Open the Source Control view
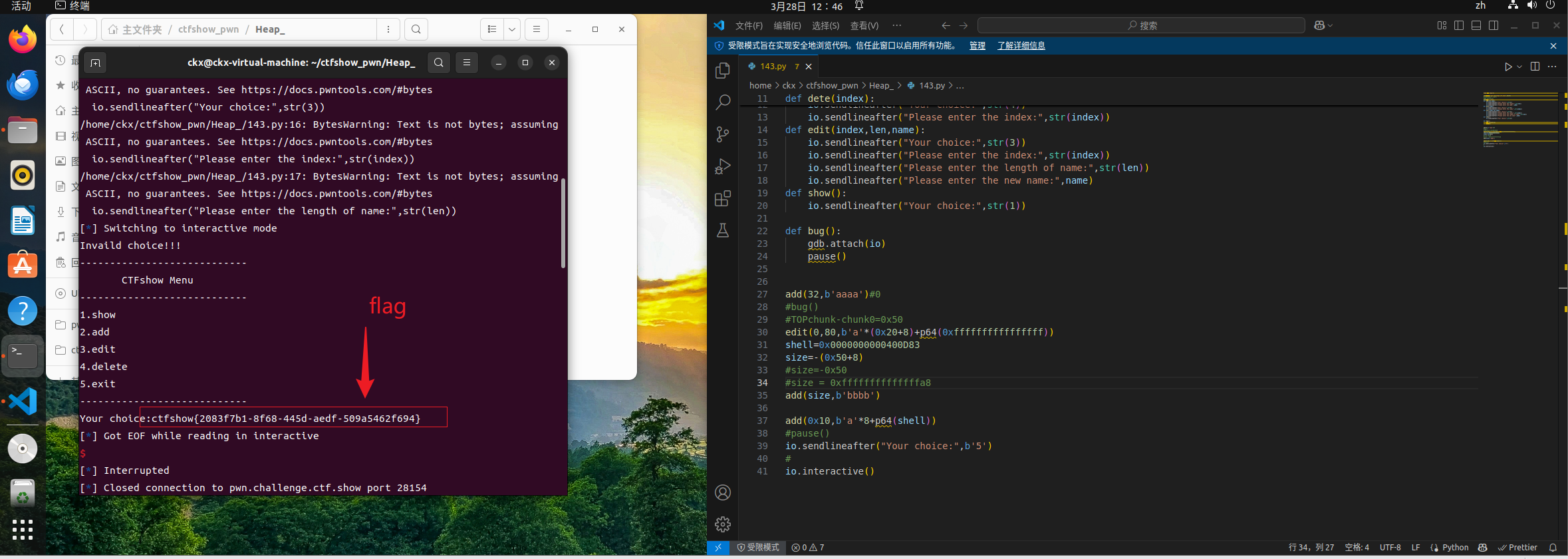The width and height of the screenshot is (1568, 559). click(723, 134)
